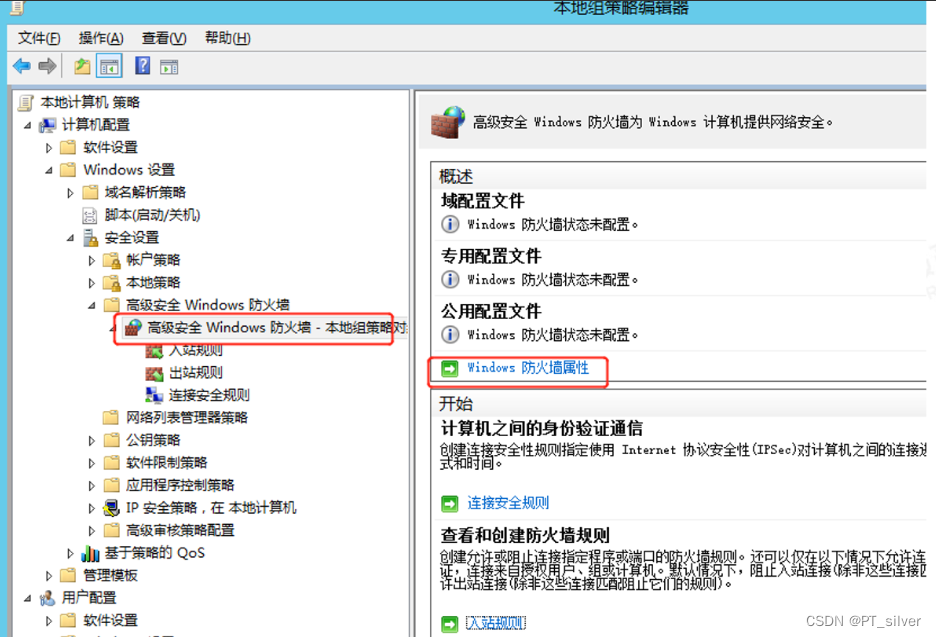The height and width of the screenshot is (637, 936).
Task: Select 应用程序控制策略 in the tree
Action: [180, 486]
